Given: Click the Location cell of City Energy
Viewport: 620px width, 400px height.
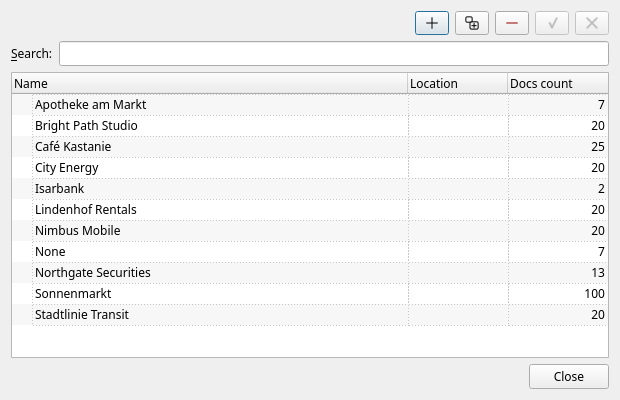Looking at the screenshot, I should click(x=458, y=168).
